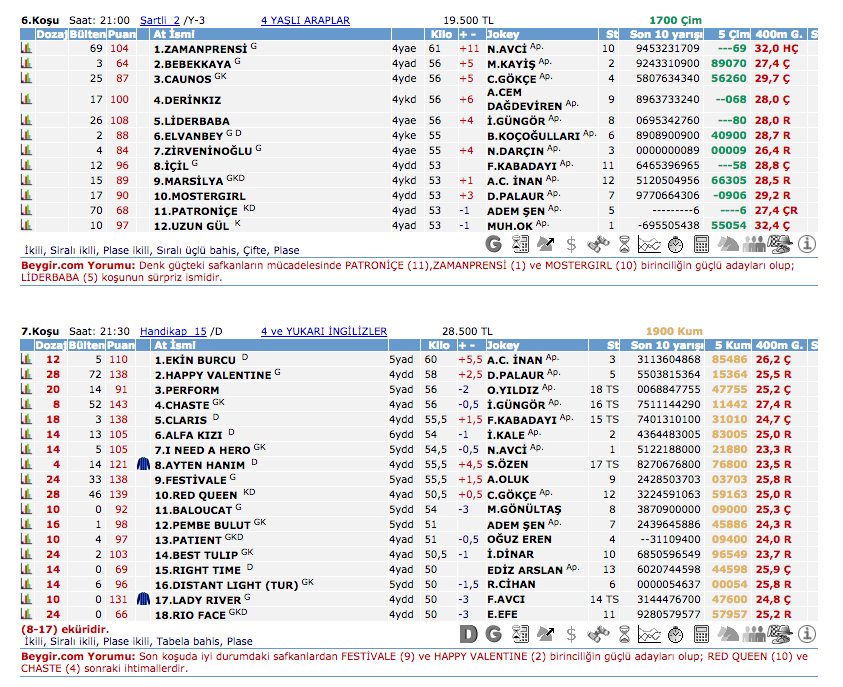Screen dimensions: 843x687
Task: Open the calculator icon under race 7
Action: pos(701,634)
